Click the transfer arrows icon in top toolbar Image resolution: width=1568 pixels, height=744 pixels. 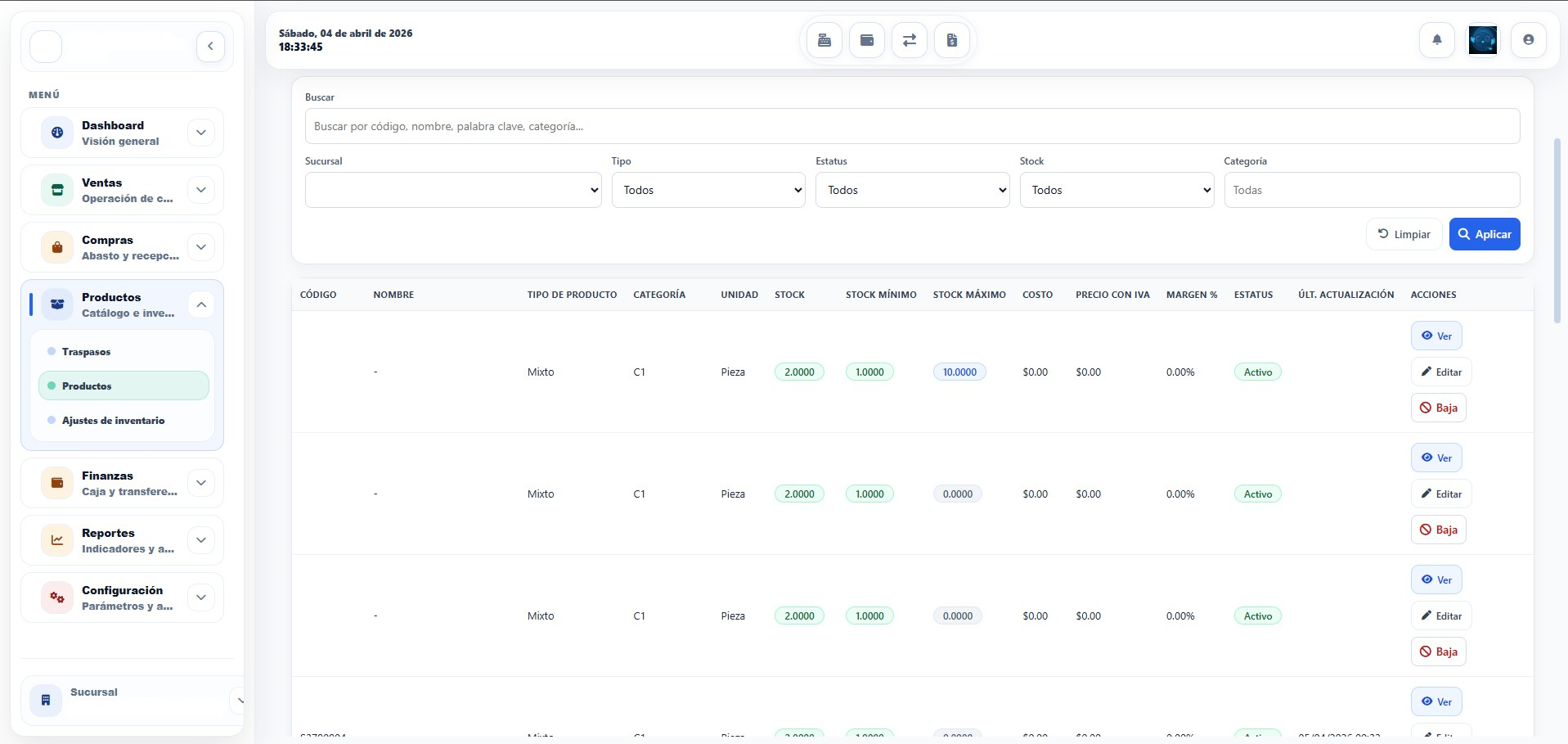910,40
